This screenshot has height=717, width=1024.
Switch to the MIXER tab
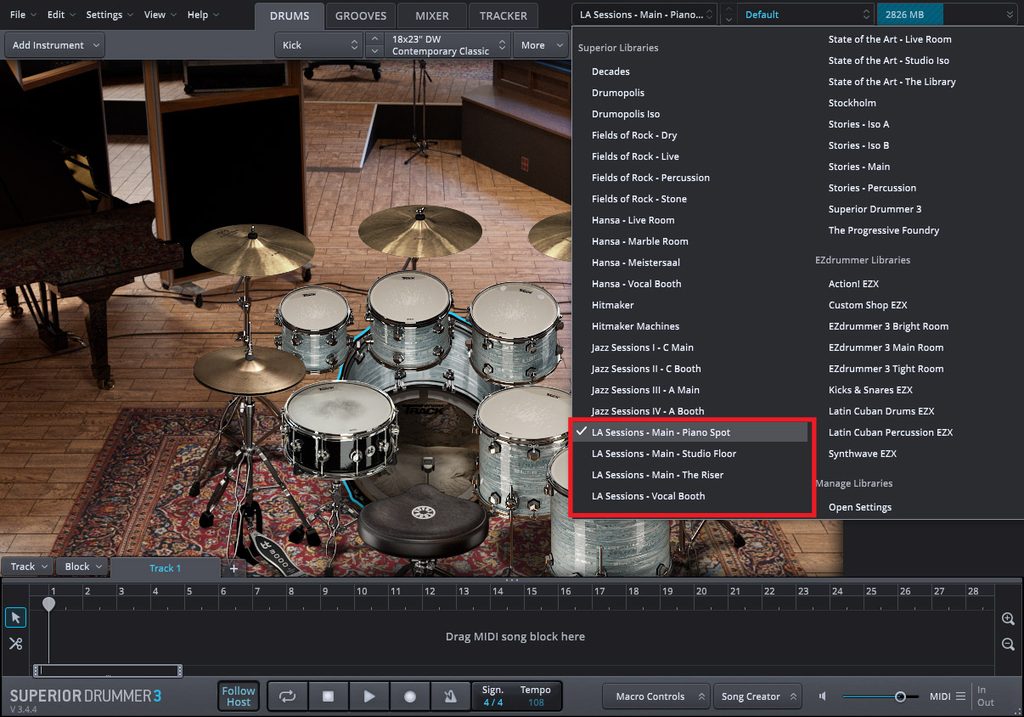[x=432, y=16]
